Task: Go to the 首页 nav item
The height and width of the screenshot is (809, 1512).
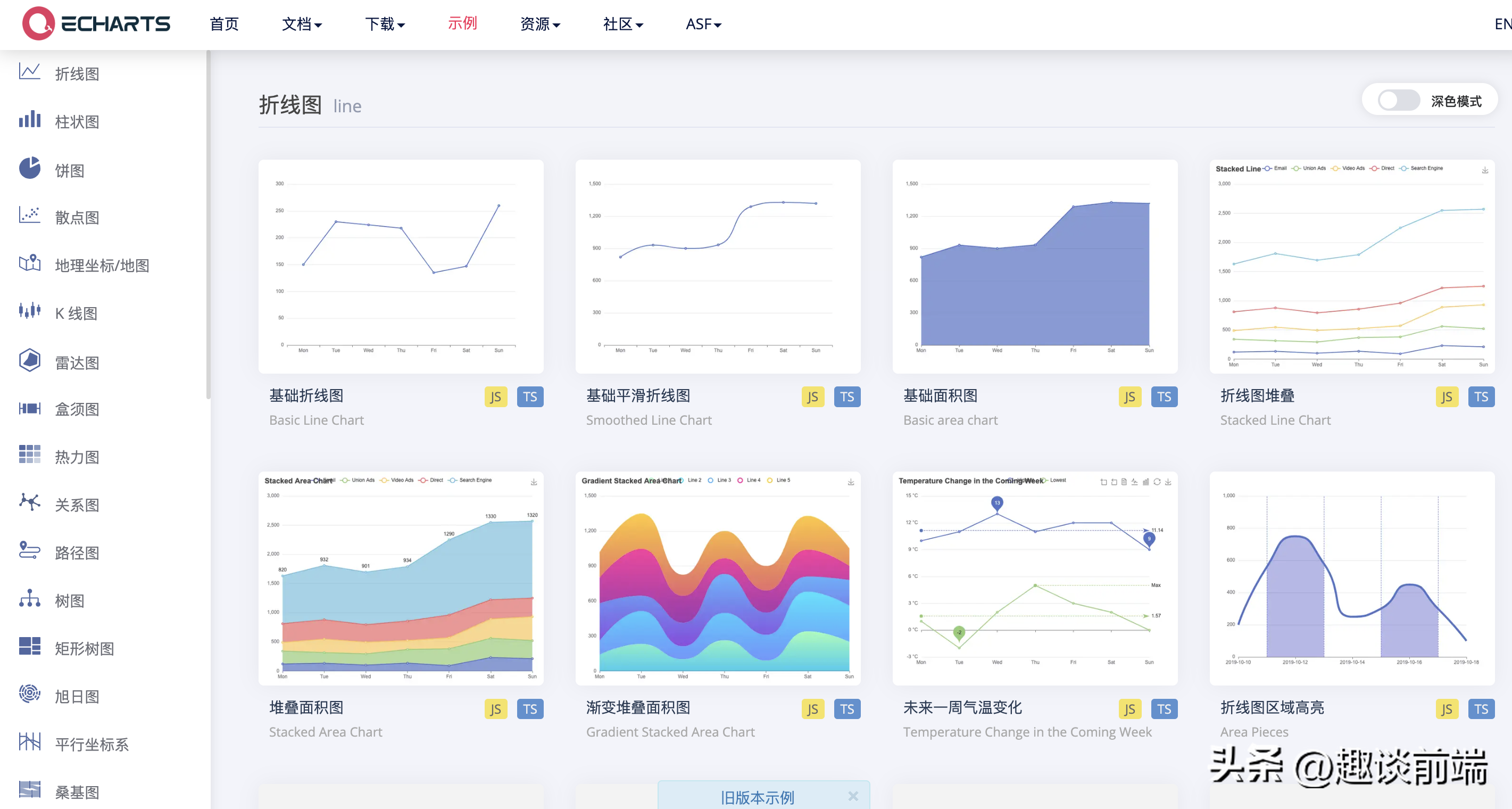Action: [x=223, y=24]
